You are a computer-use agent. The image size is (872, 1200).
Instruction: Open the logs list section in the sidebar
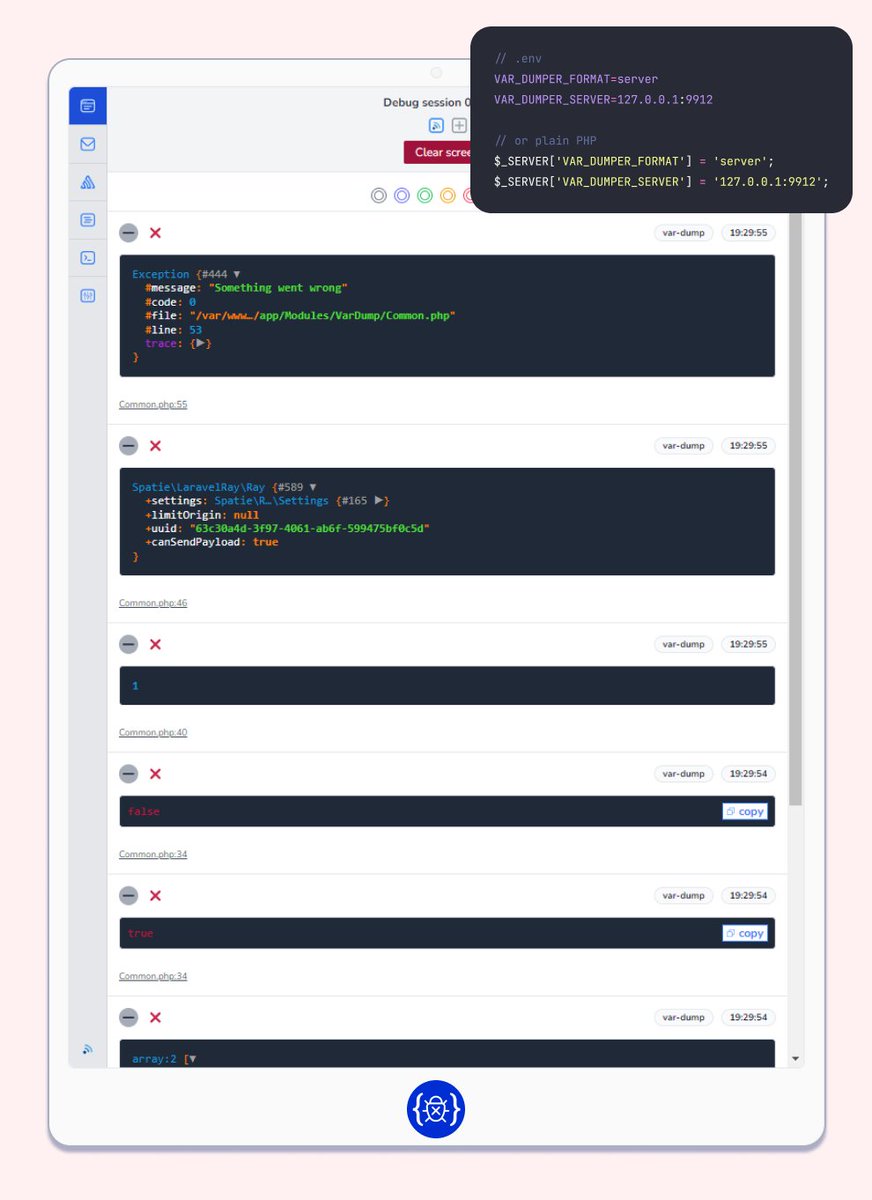pos(88,220)
